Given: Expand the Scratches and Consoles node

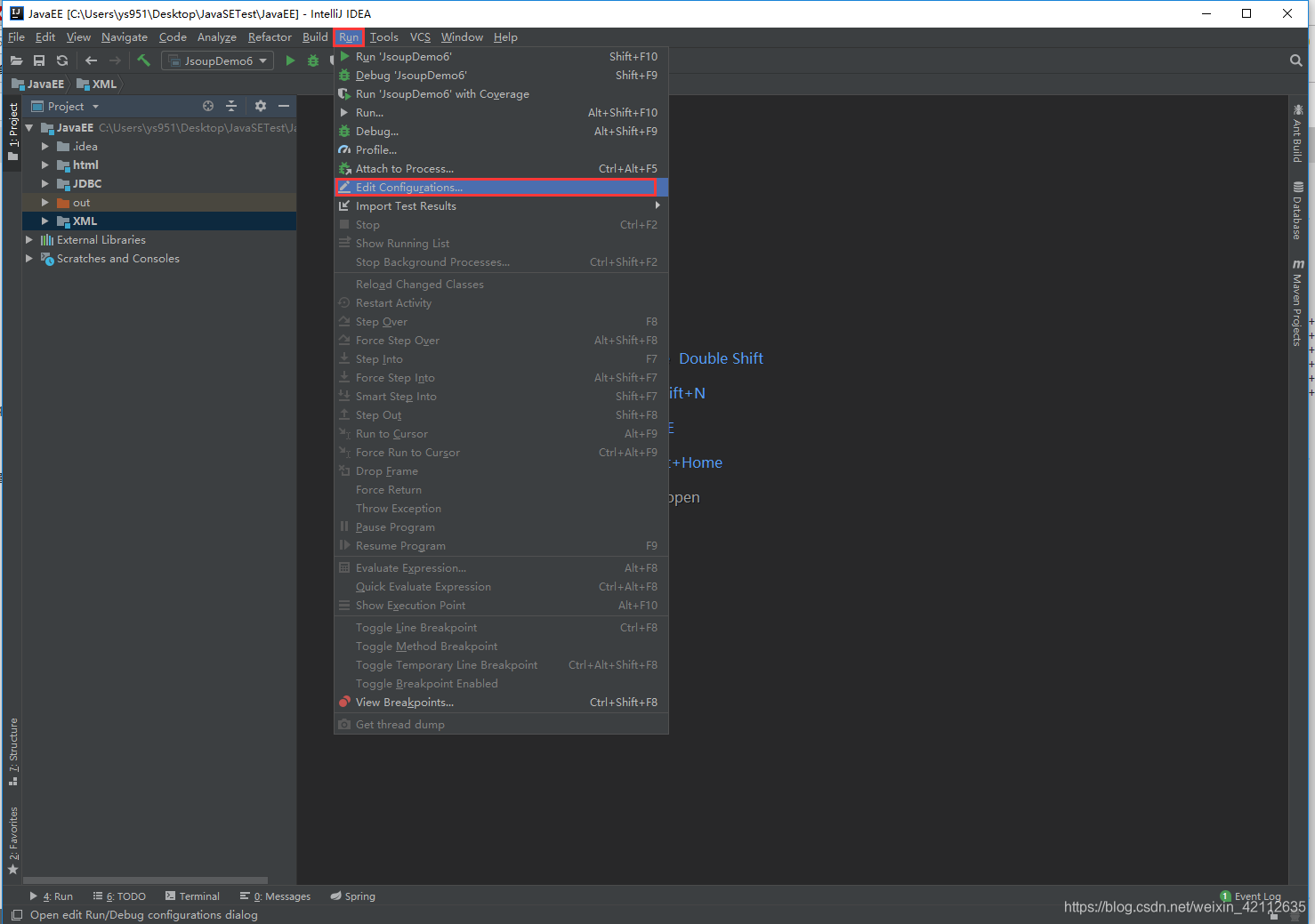Looking at the screenshot, I should coord(29,259).
